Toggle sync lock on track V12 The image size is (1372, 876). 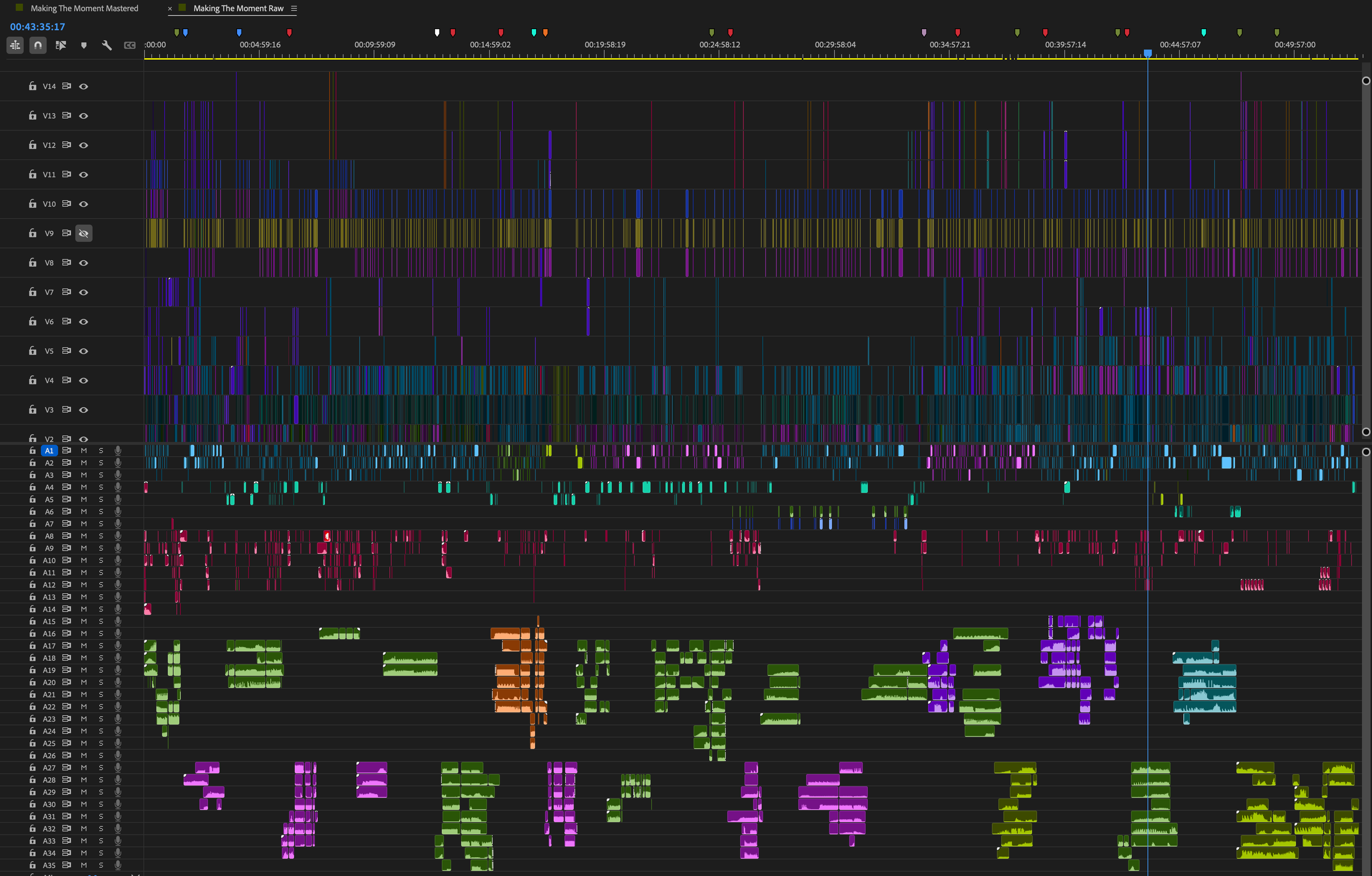66,145
